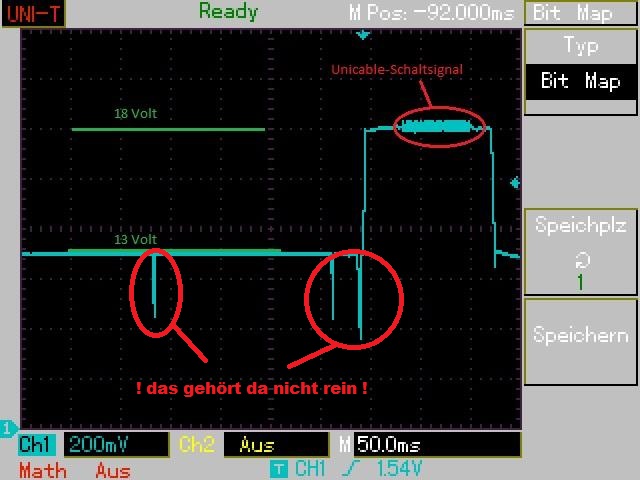The height and width of the screenshot is (480, 640).
Task: Select the highlighted Bit Map type value
Action: [581, 81]
